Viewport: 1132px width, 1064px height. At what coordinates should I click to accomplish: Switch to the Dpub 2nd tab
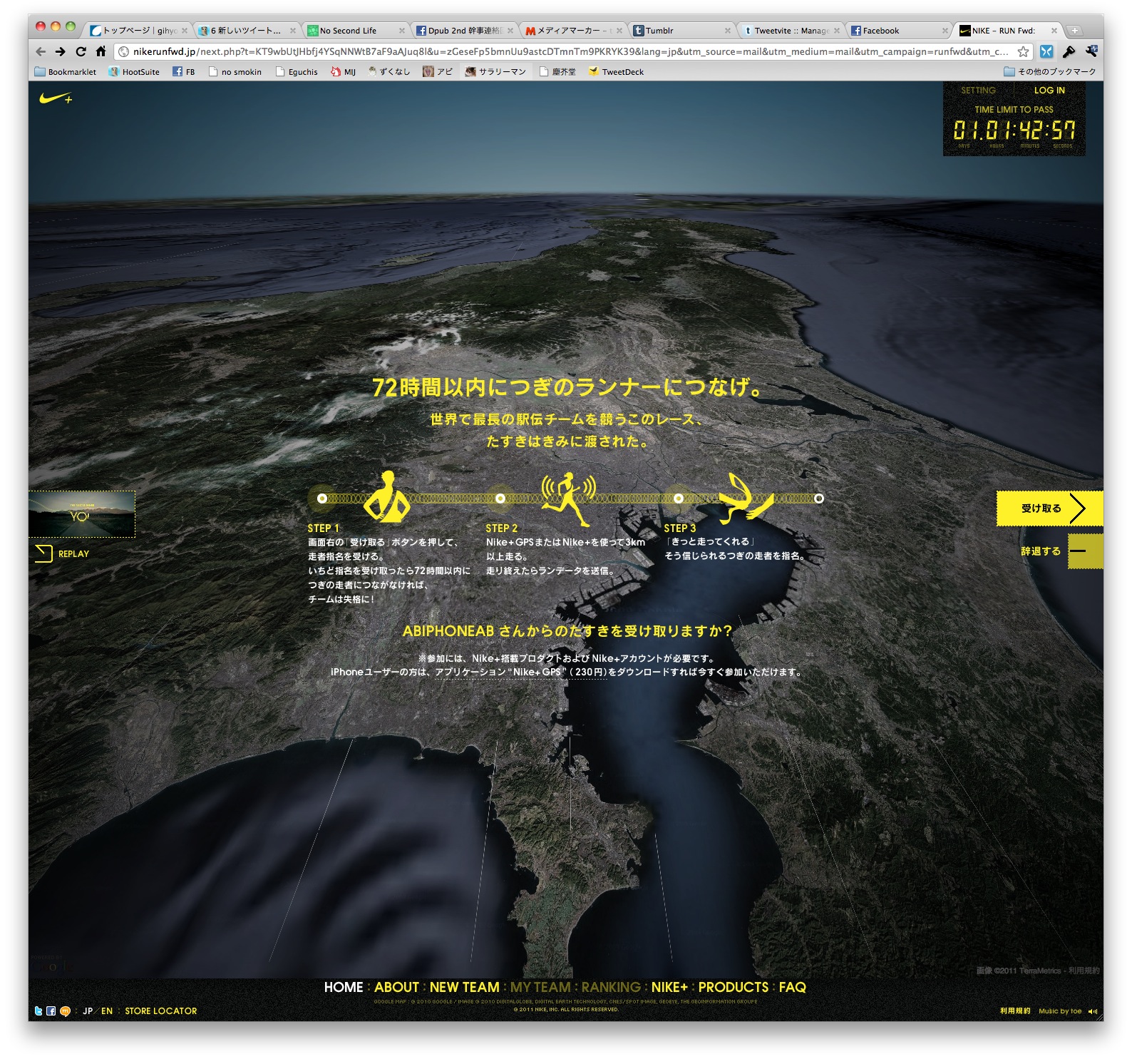point(463,31)
